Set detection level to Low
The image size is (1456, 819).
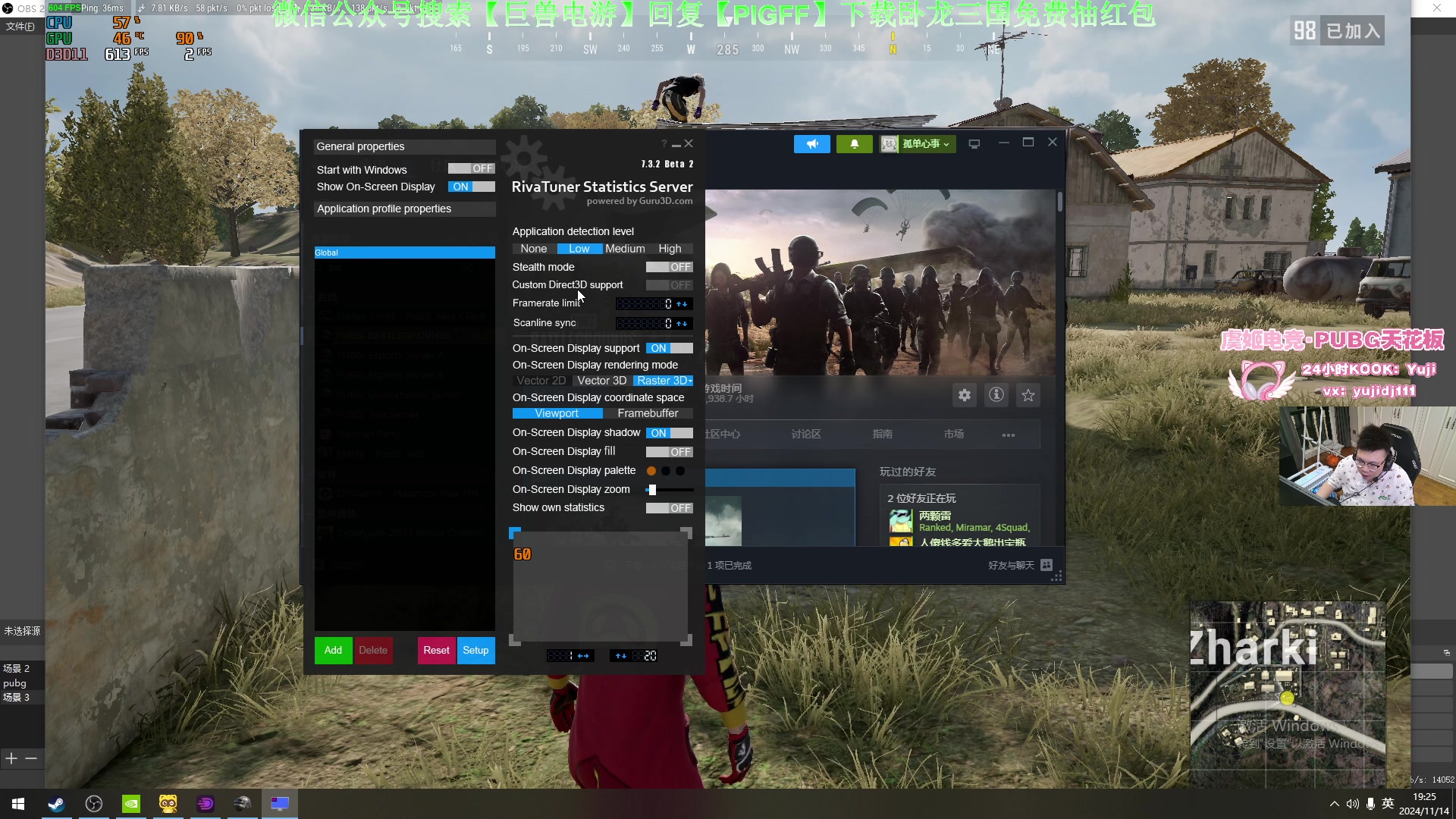click(x=579, y=249)
